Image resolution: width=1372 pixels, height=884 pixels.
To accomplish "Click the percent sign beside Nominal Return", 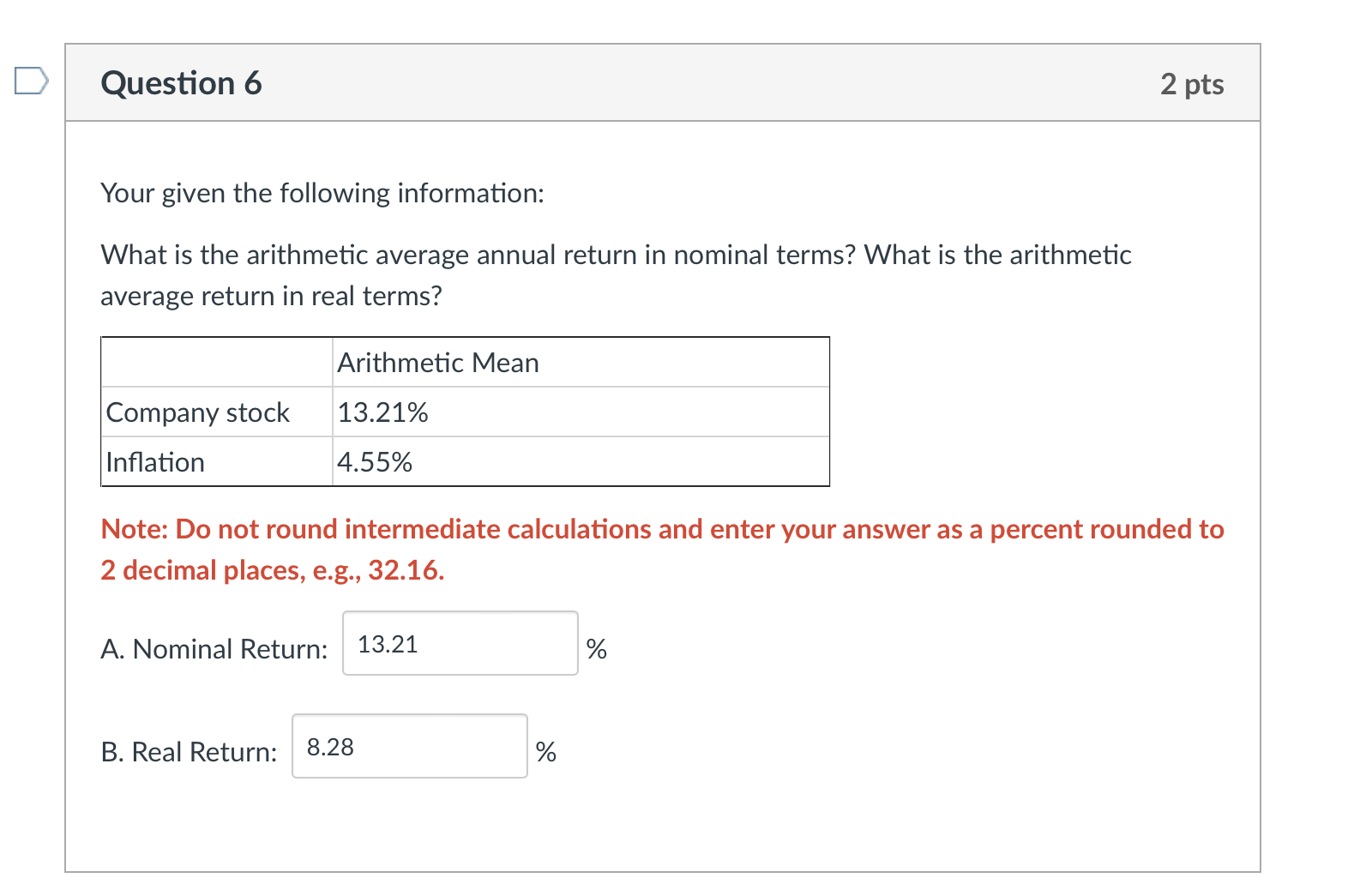I will [x=598, y=650].
